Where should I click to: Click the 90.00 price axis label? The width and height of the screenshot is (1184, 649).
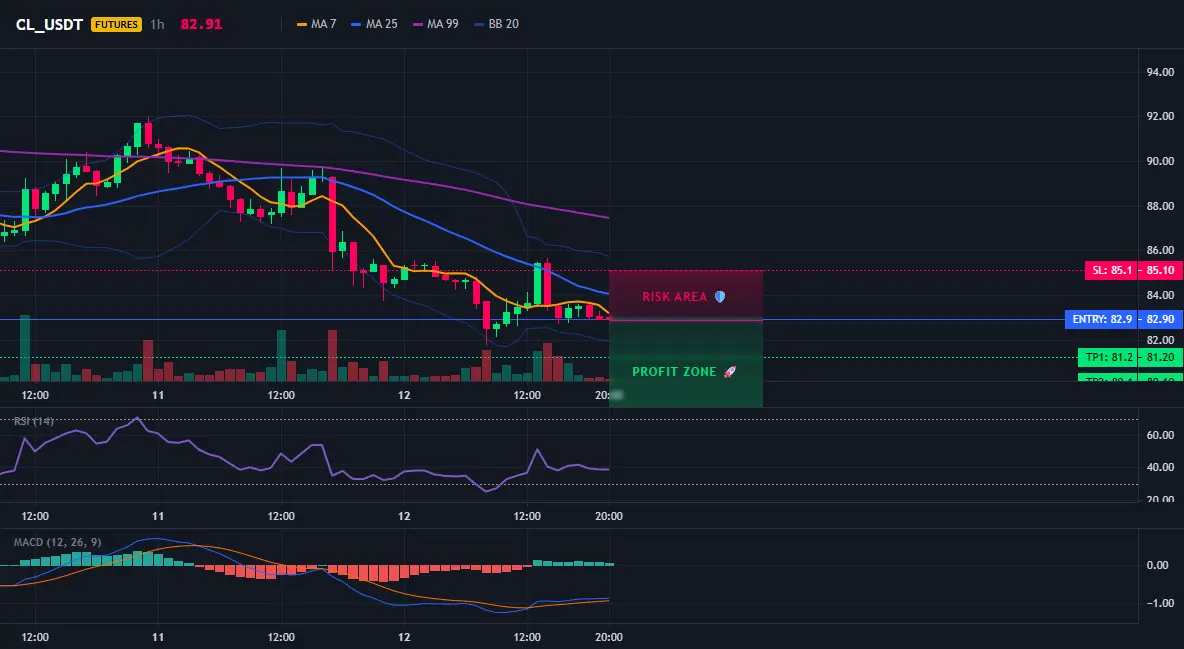click(1161, 161)
